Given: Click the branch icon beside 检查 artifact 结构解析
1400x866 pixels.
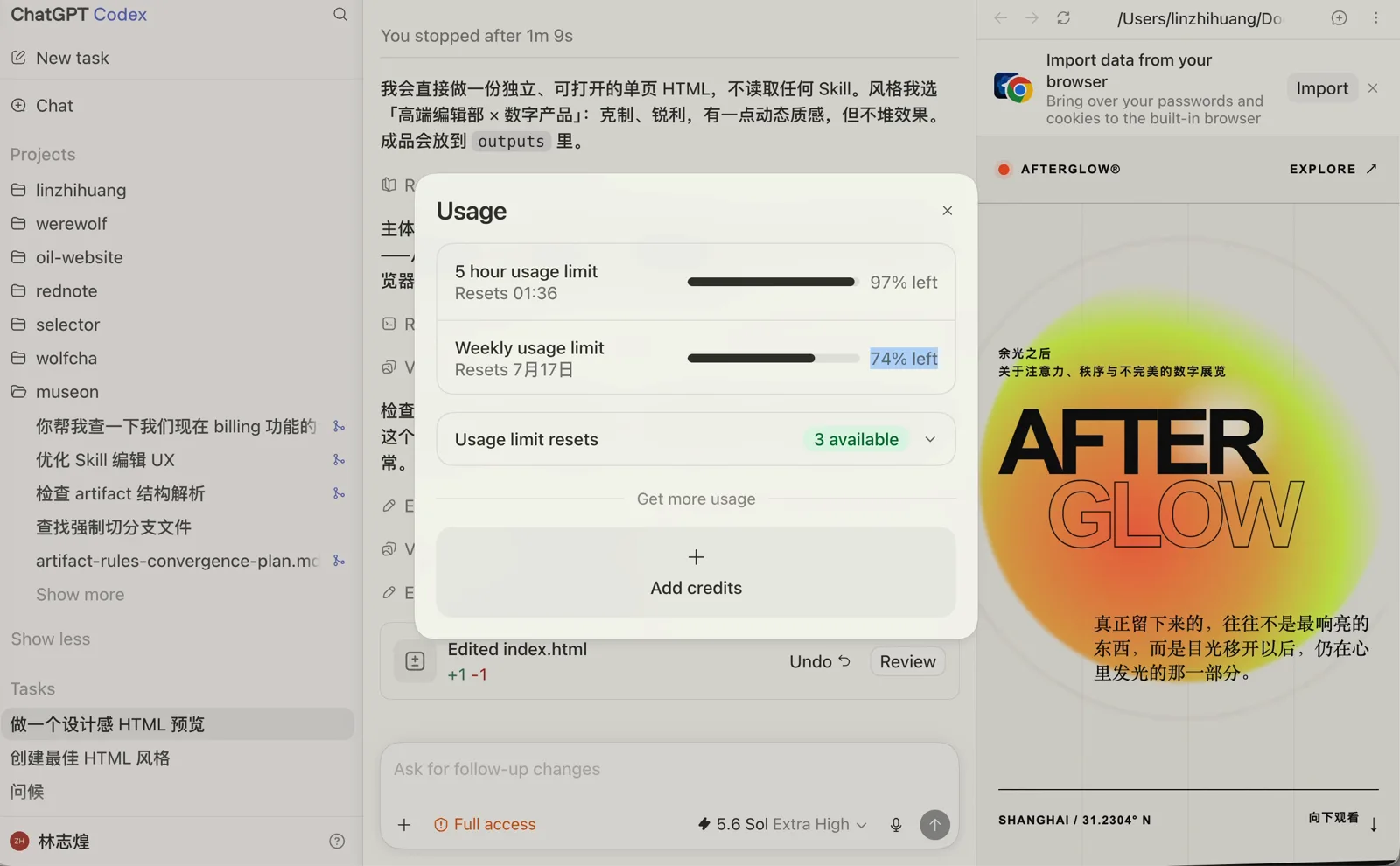Looking at the screenshot, I should tap(339, 493).
